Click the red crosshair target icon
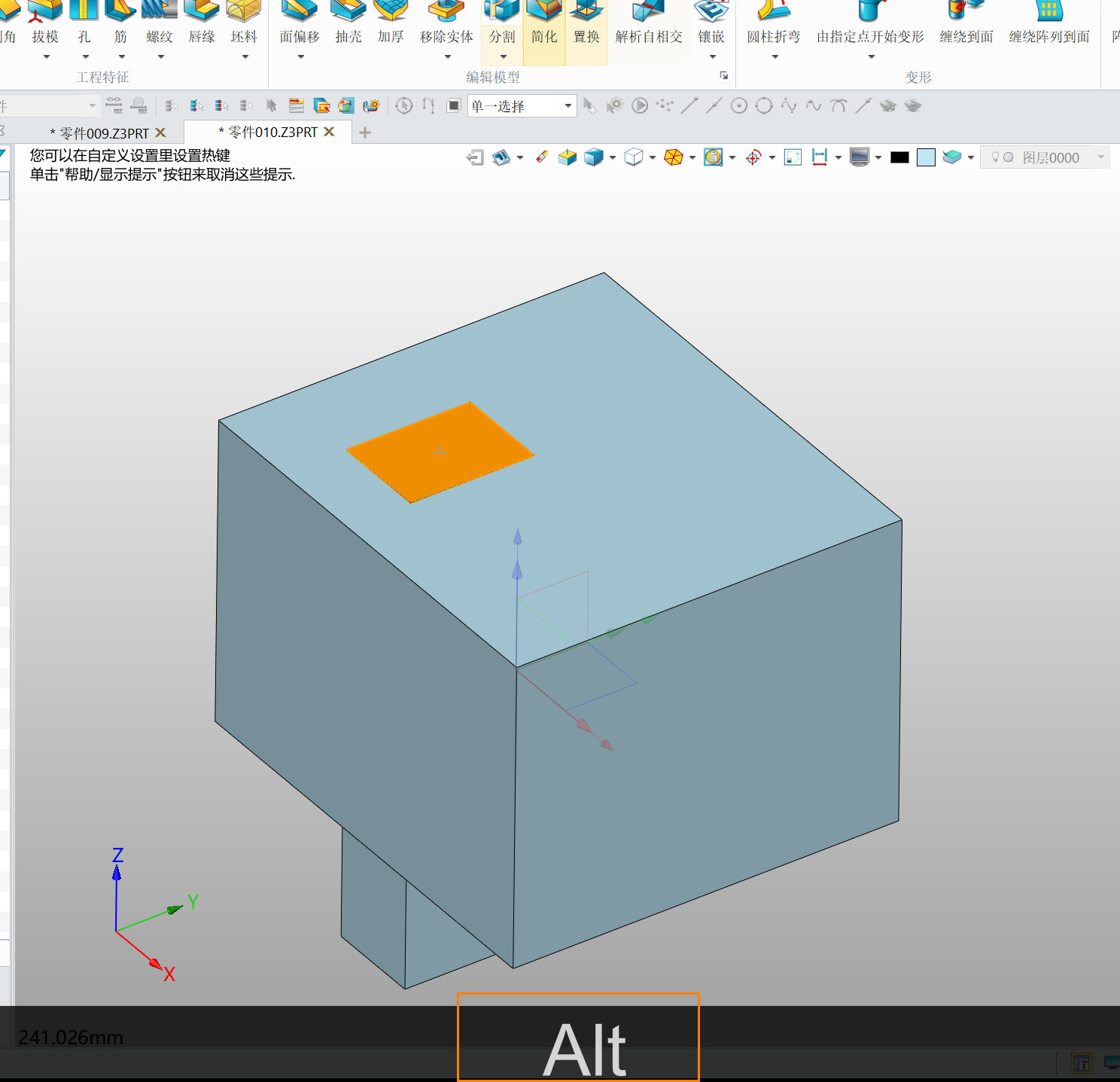 [x=753, y=157]
